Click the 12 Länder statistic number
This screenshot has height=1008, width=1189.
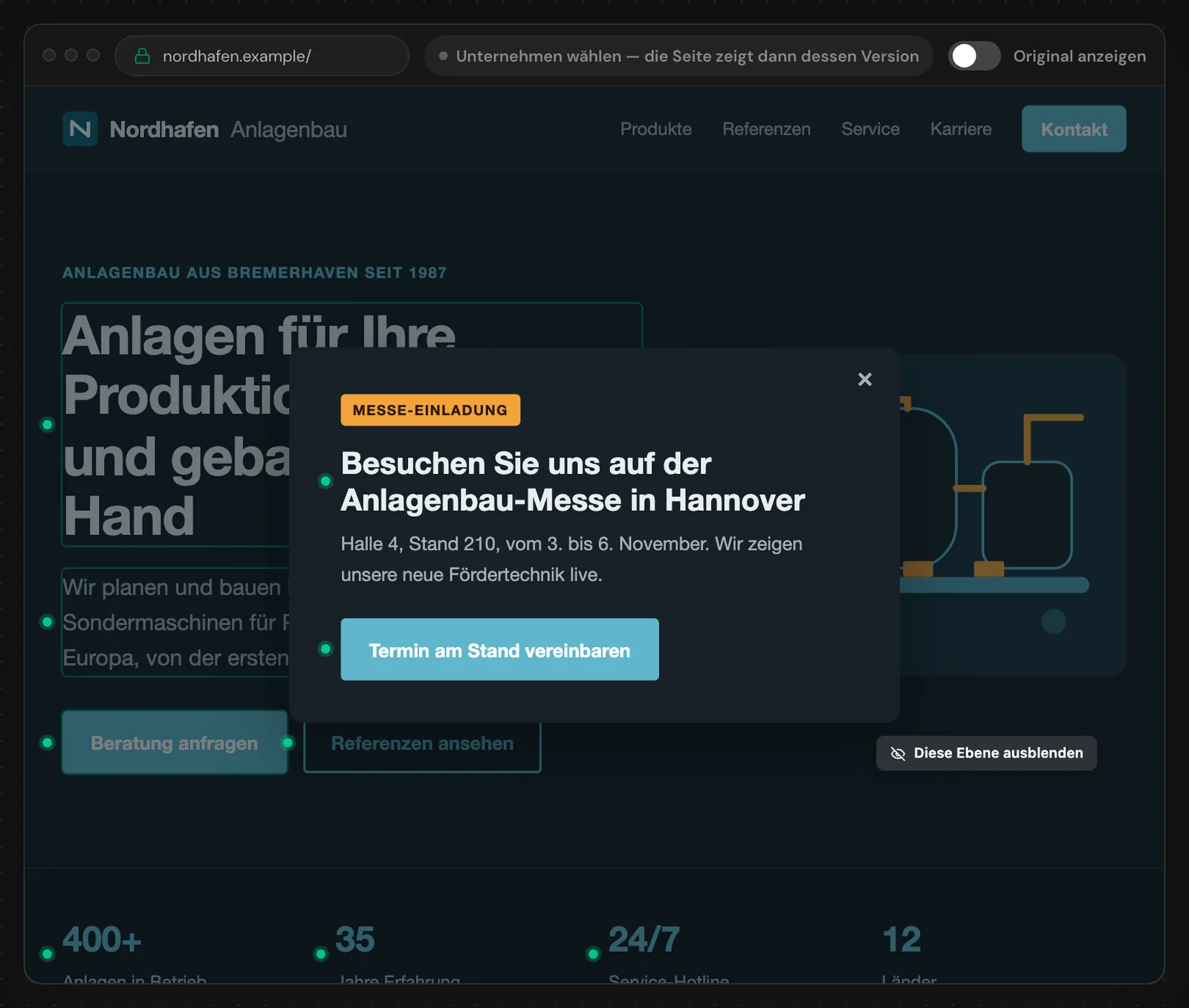901,940
